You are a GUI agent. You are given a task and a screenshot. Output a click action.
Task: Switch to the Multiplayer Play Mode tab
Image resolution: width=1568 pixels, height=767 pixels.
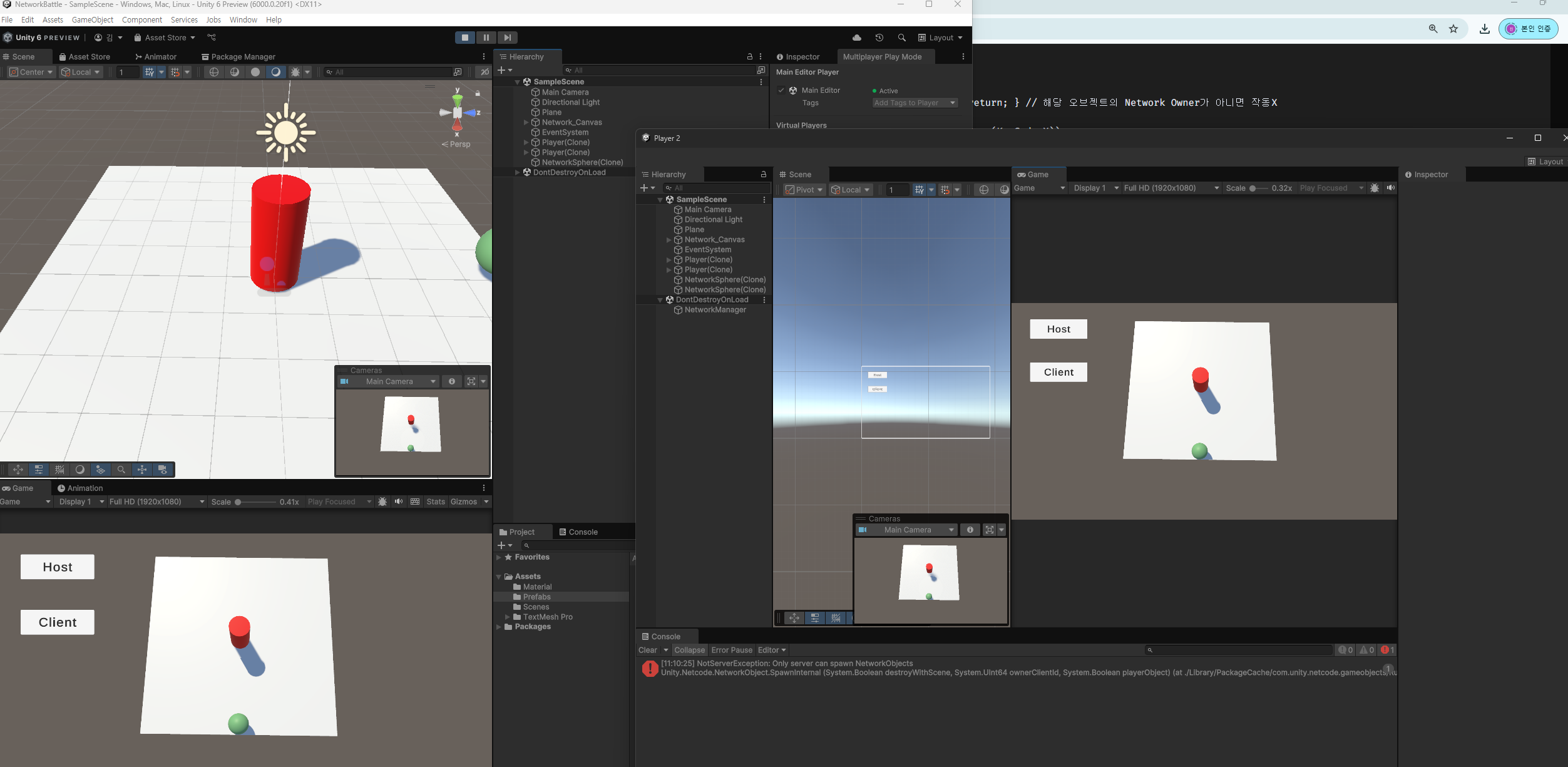pos(882,56)
